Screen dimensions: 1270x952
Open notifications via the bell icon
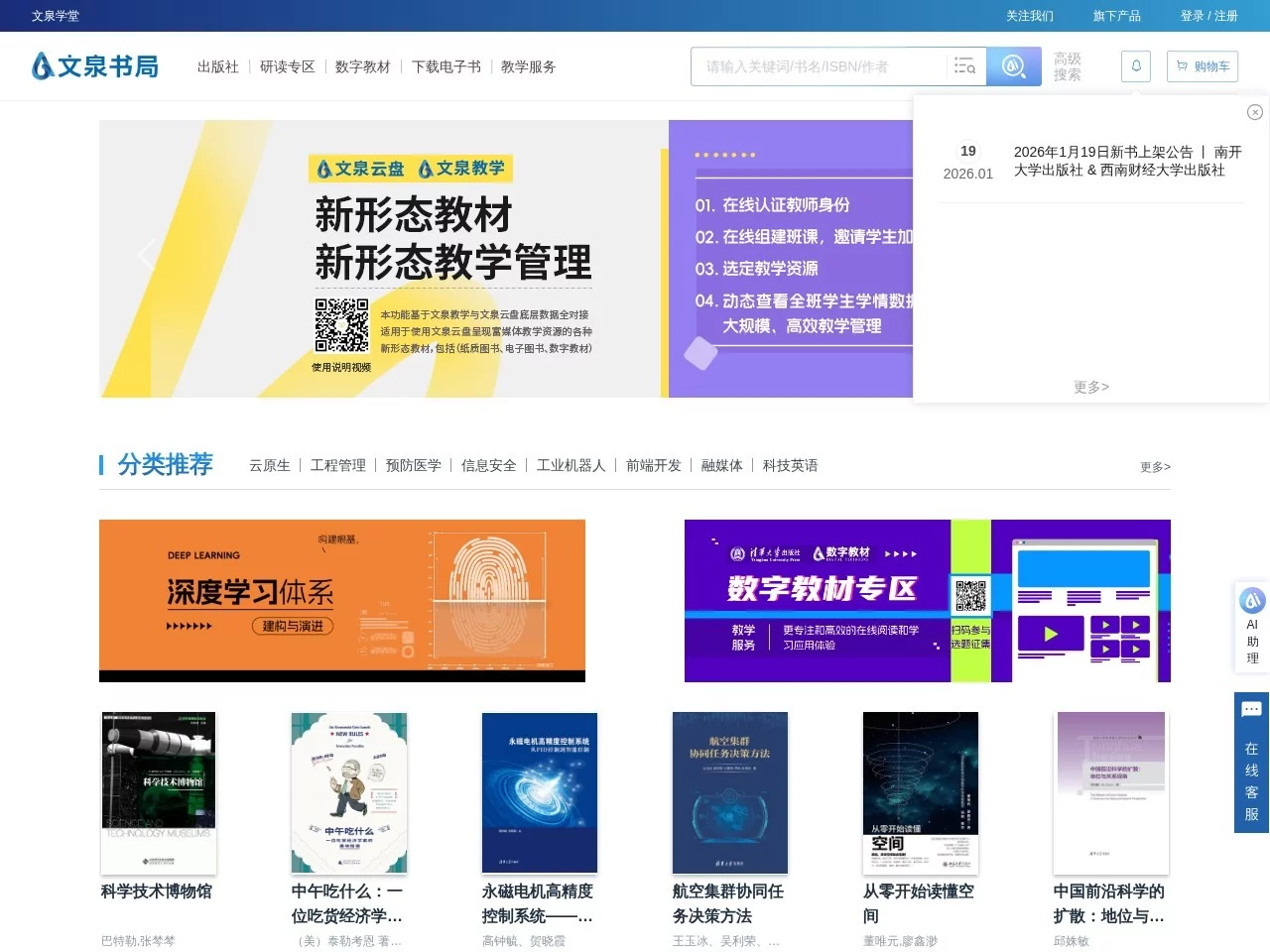pos(1135,65)
